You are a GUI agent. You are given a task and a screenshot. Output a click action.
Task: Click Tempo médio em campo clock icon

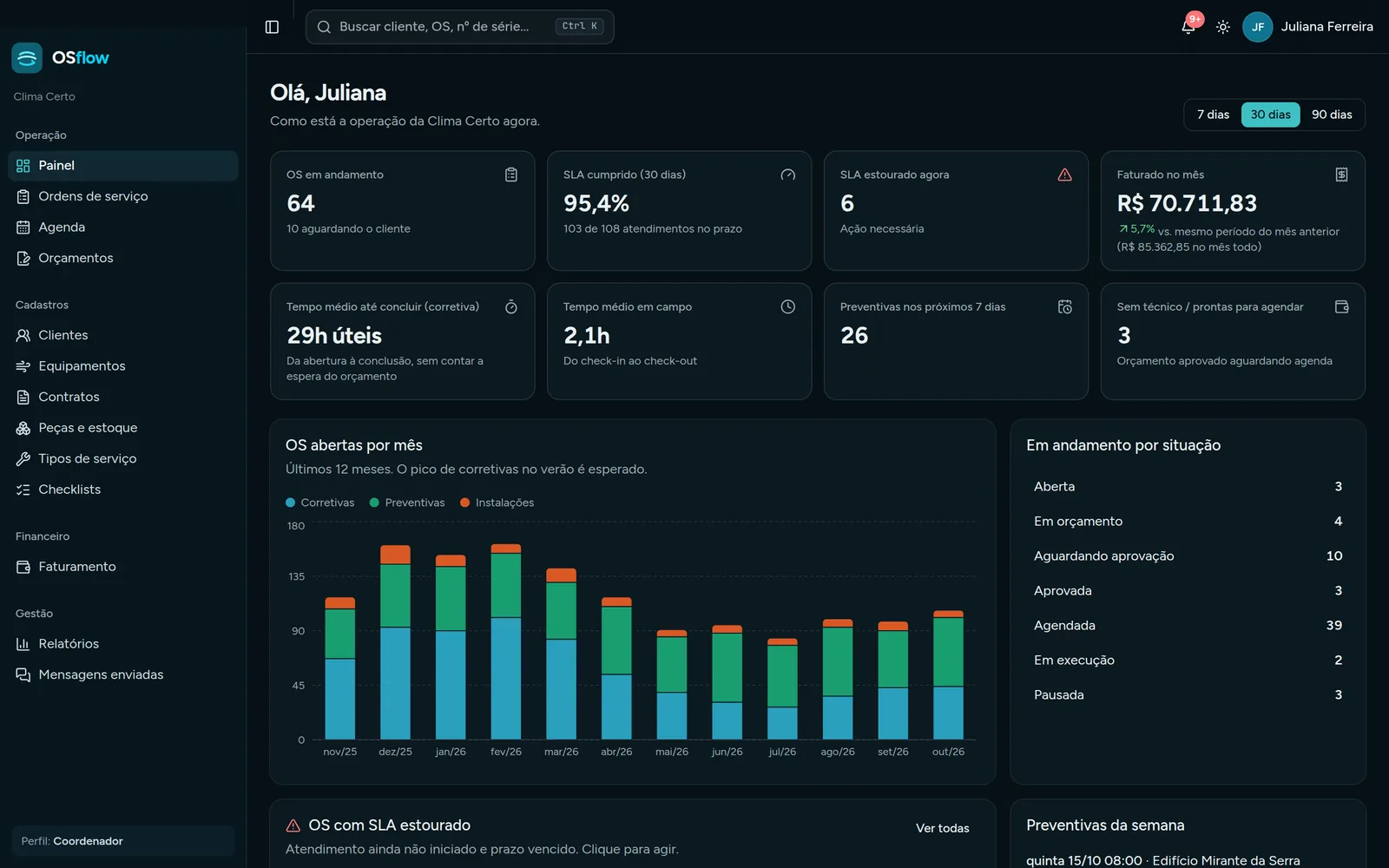tap(787, 306)
